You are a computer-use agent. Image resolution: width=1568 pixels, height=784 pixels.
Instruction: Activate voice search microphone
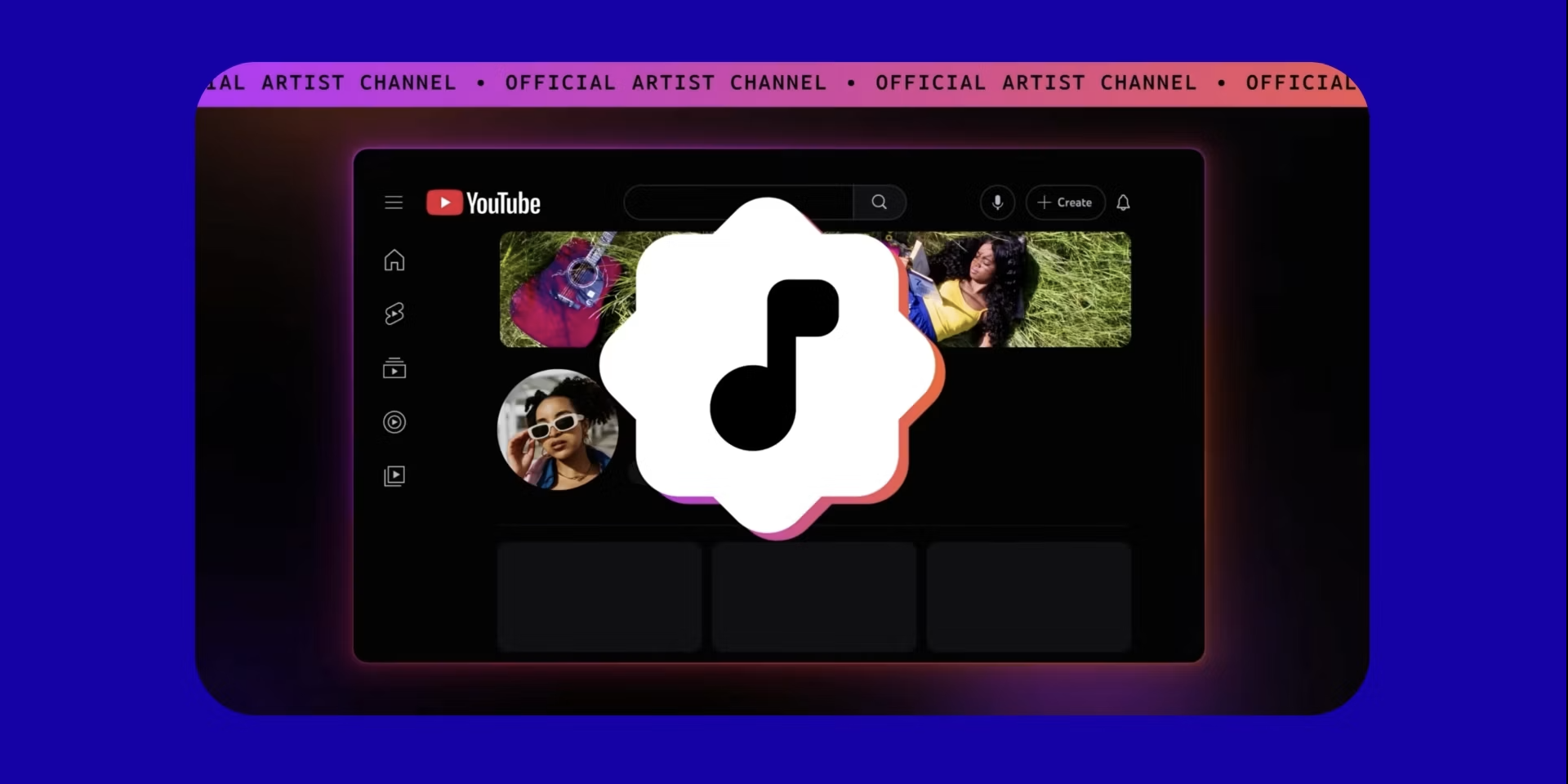click(x=997, y=203)
